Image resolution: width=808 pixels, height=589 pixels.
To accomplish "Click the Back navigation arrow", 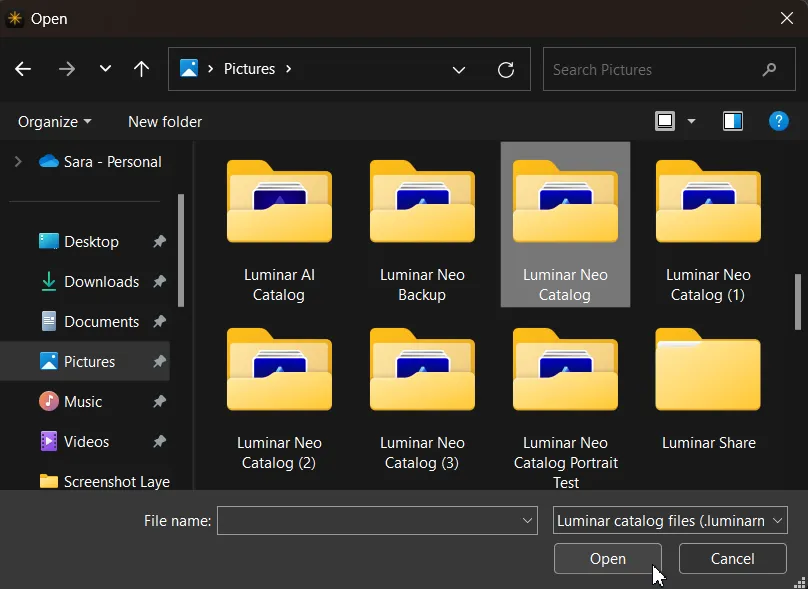I will pos(23,69).
